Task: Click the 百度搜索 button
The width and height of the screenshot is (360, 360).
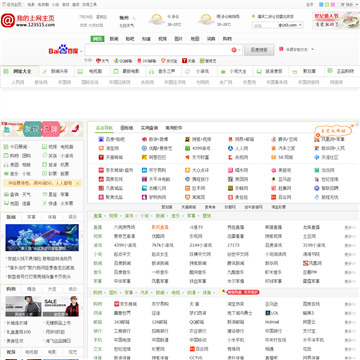Action: (259, 50)
